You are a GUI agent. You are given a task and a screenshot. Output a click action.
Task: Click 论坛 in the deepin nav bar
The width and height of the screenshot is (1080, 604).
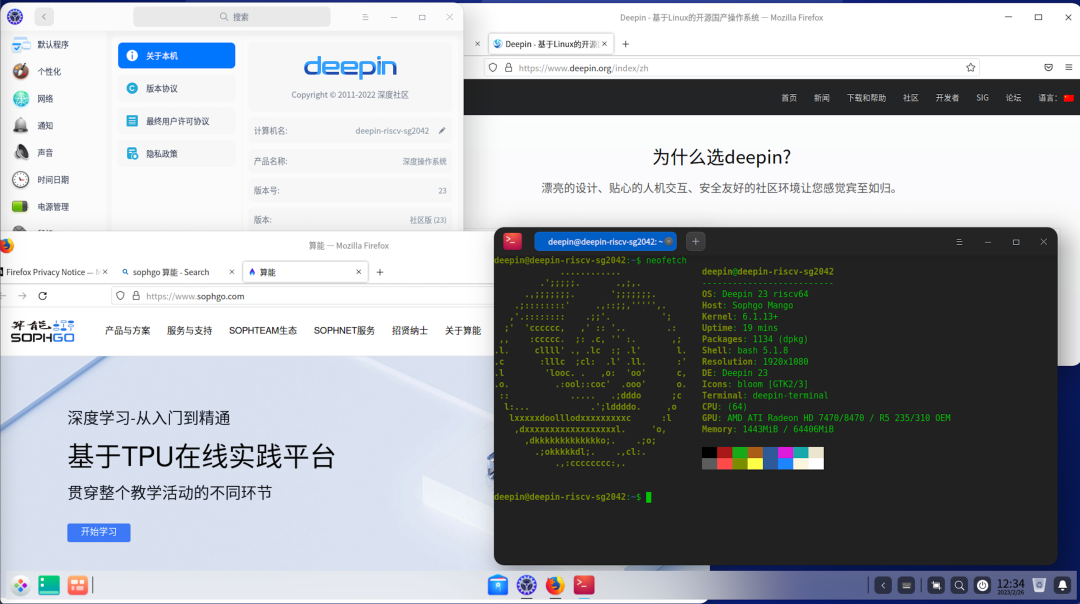click(1013, 98)
